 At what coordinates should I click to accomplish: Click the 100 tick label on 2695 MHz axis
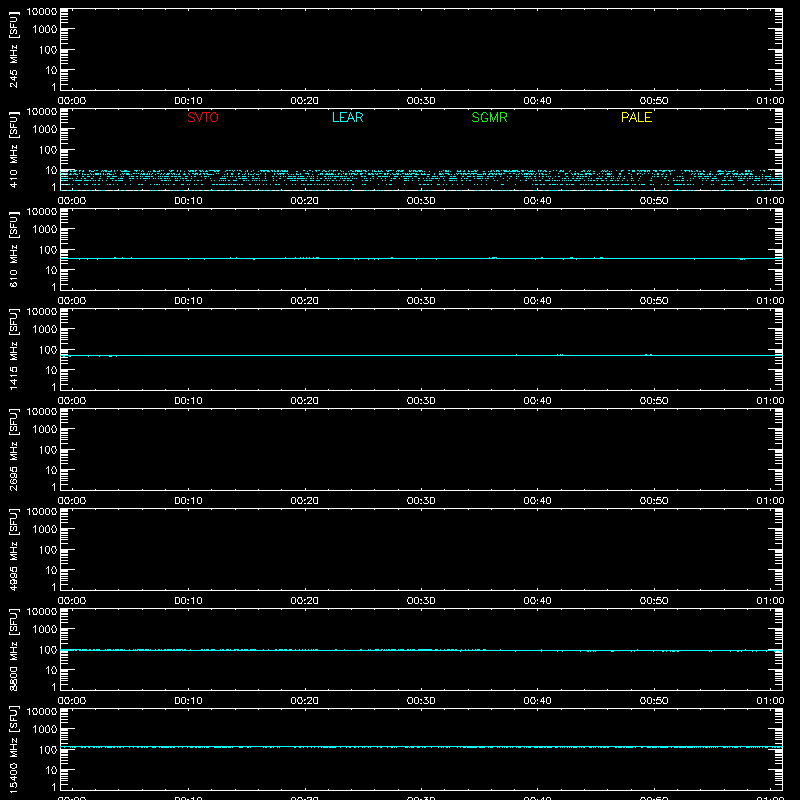click(48, 450)
